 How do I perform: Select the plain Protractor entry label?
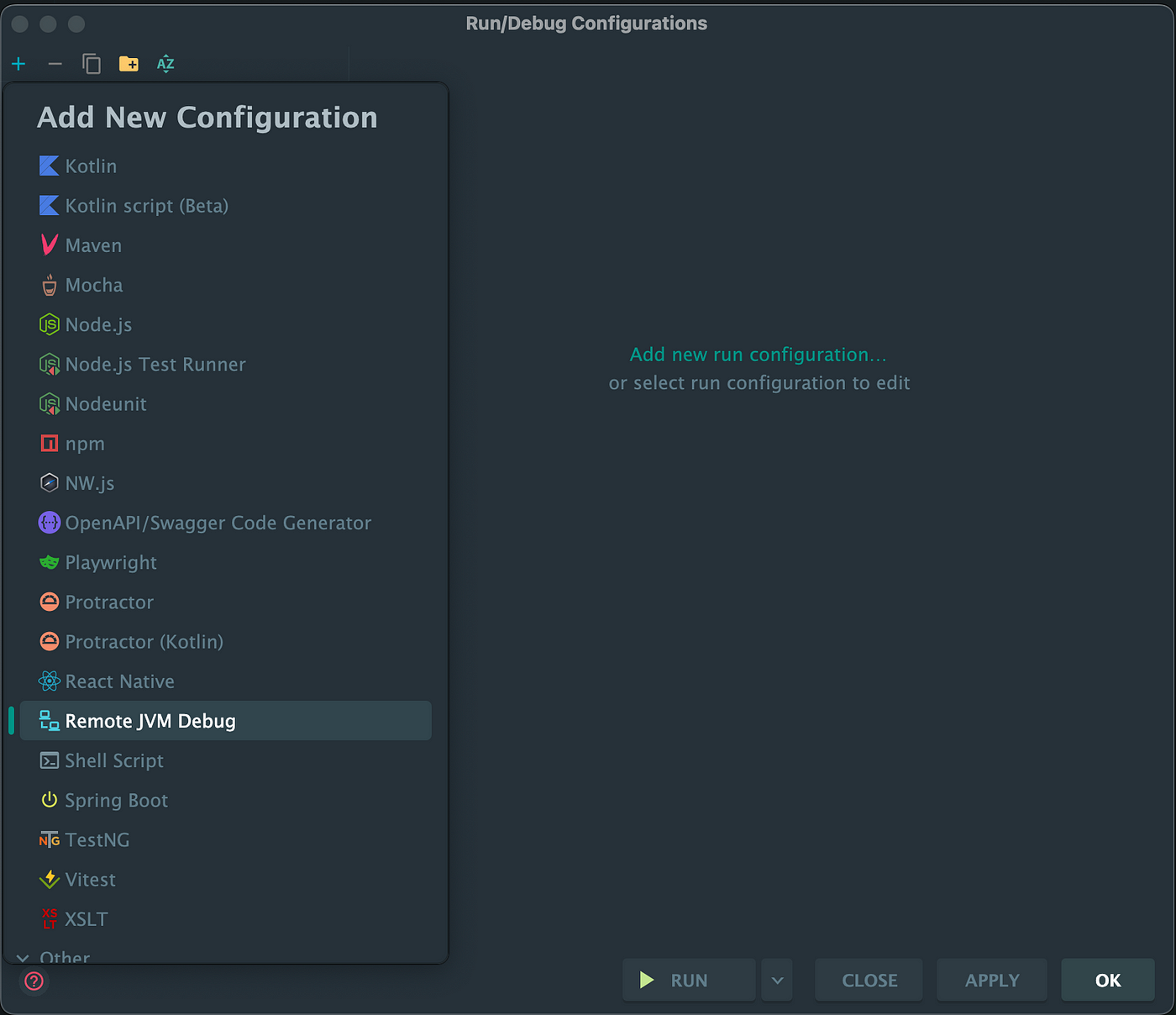coord(109,602)
